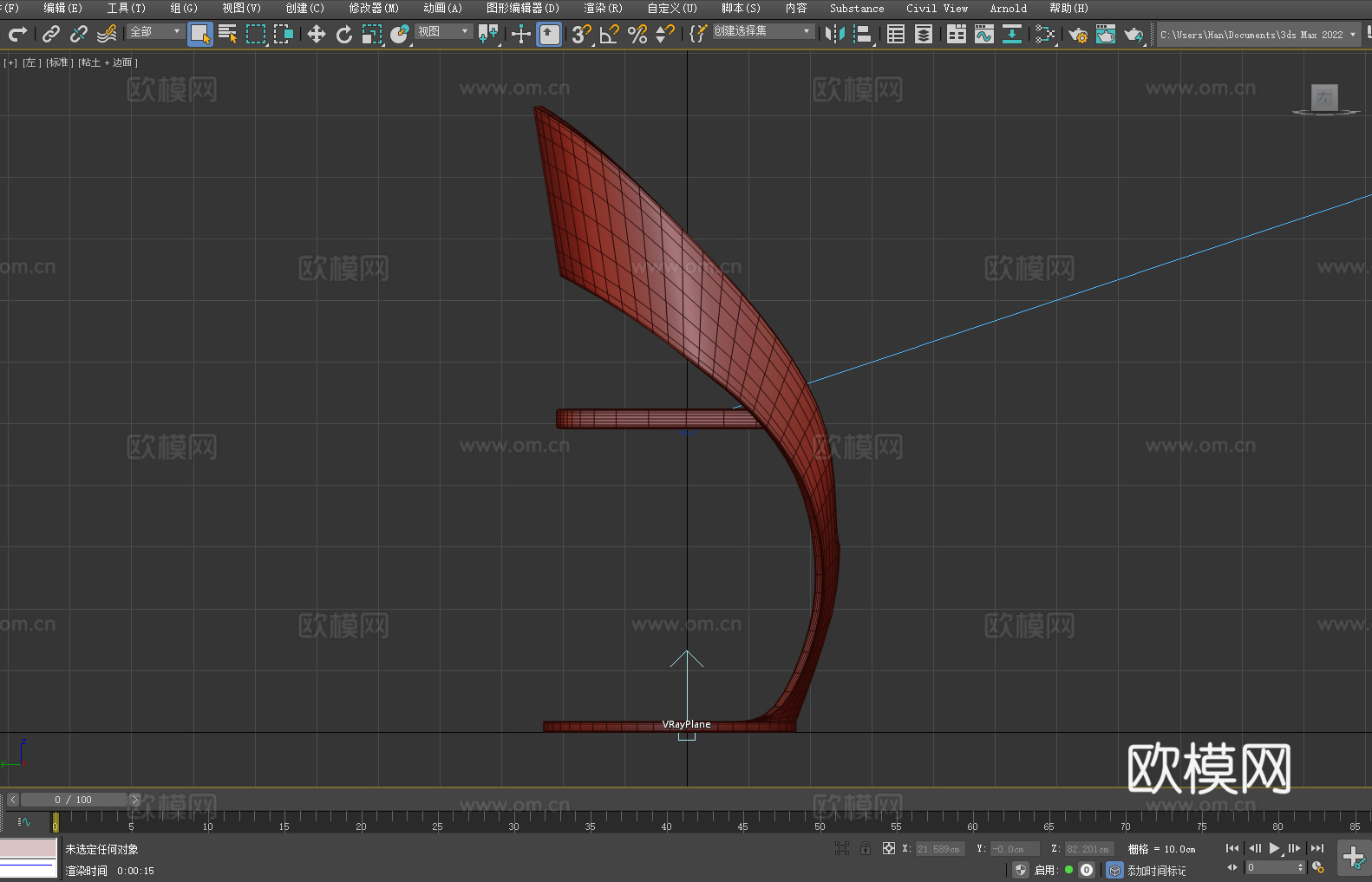Screen dimensions: 1372x882
Task: Toggle the Layer Explorer icon
Action: tap(924, 34)
